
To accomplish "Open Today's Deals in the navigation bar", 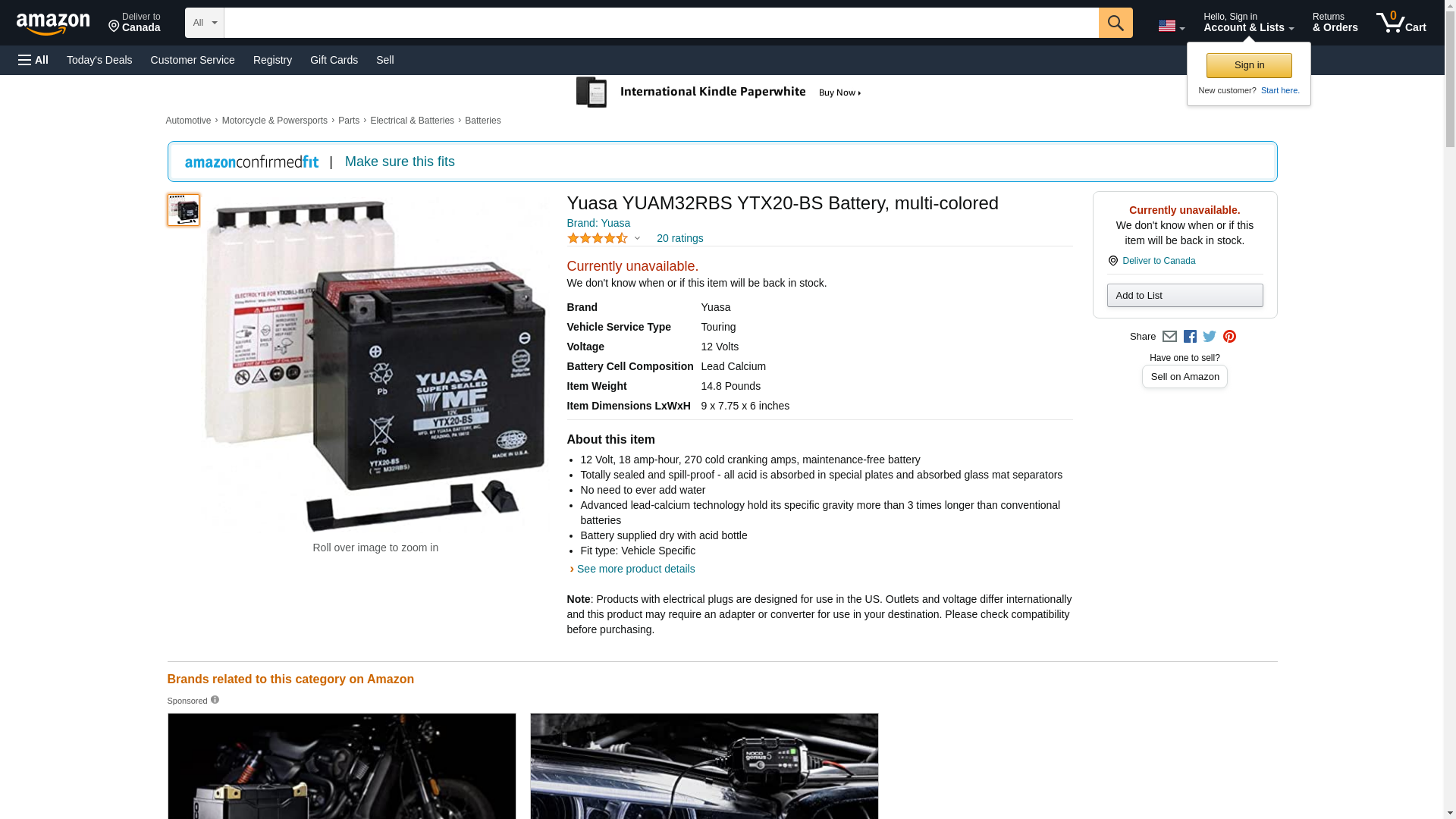I will 99,60.
